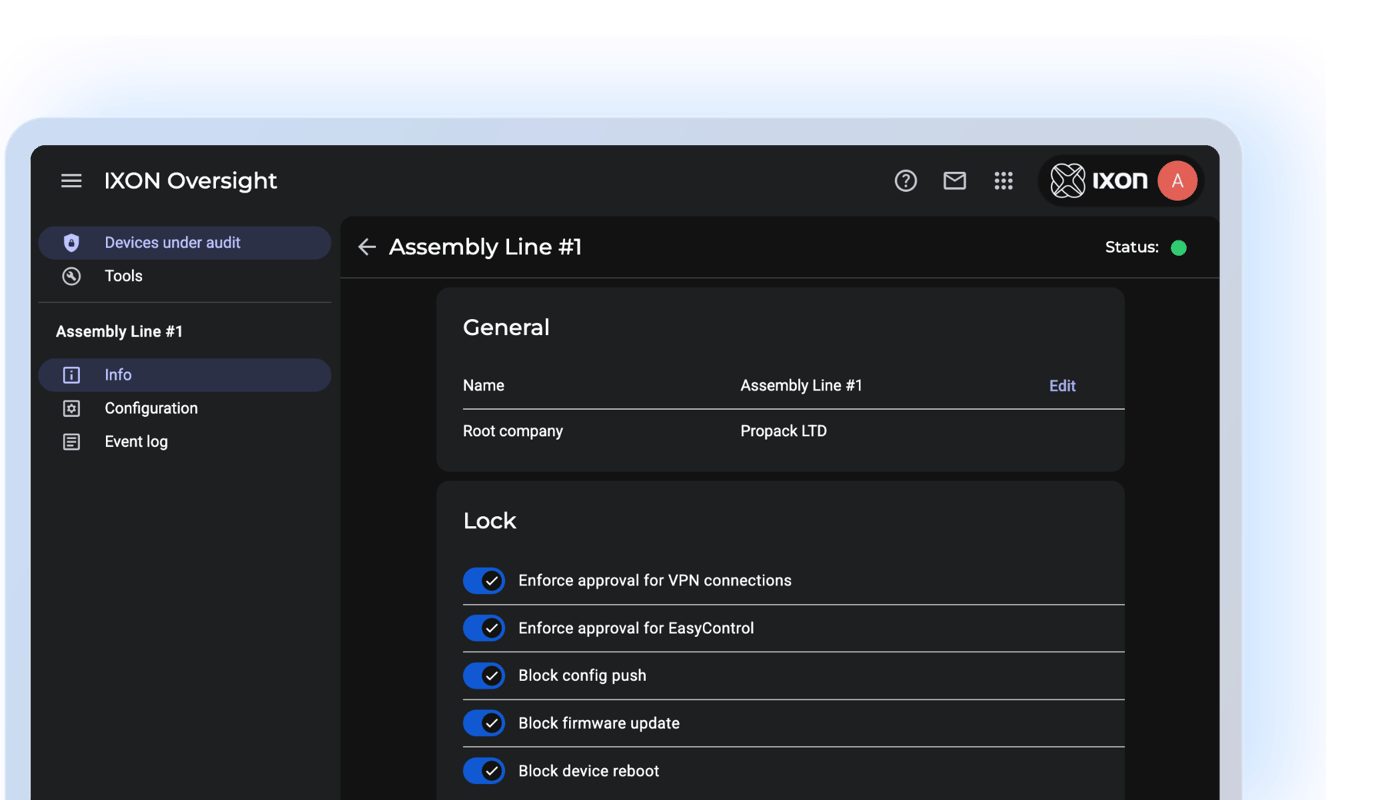Open the mail messages icon
The image size is (1400, 800).
click(955, 181)
